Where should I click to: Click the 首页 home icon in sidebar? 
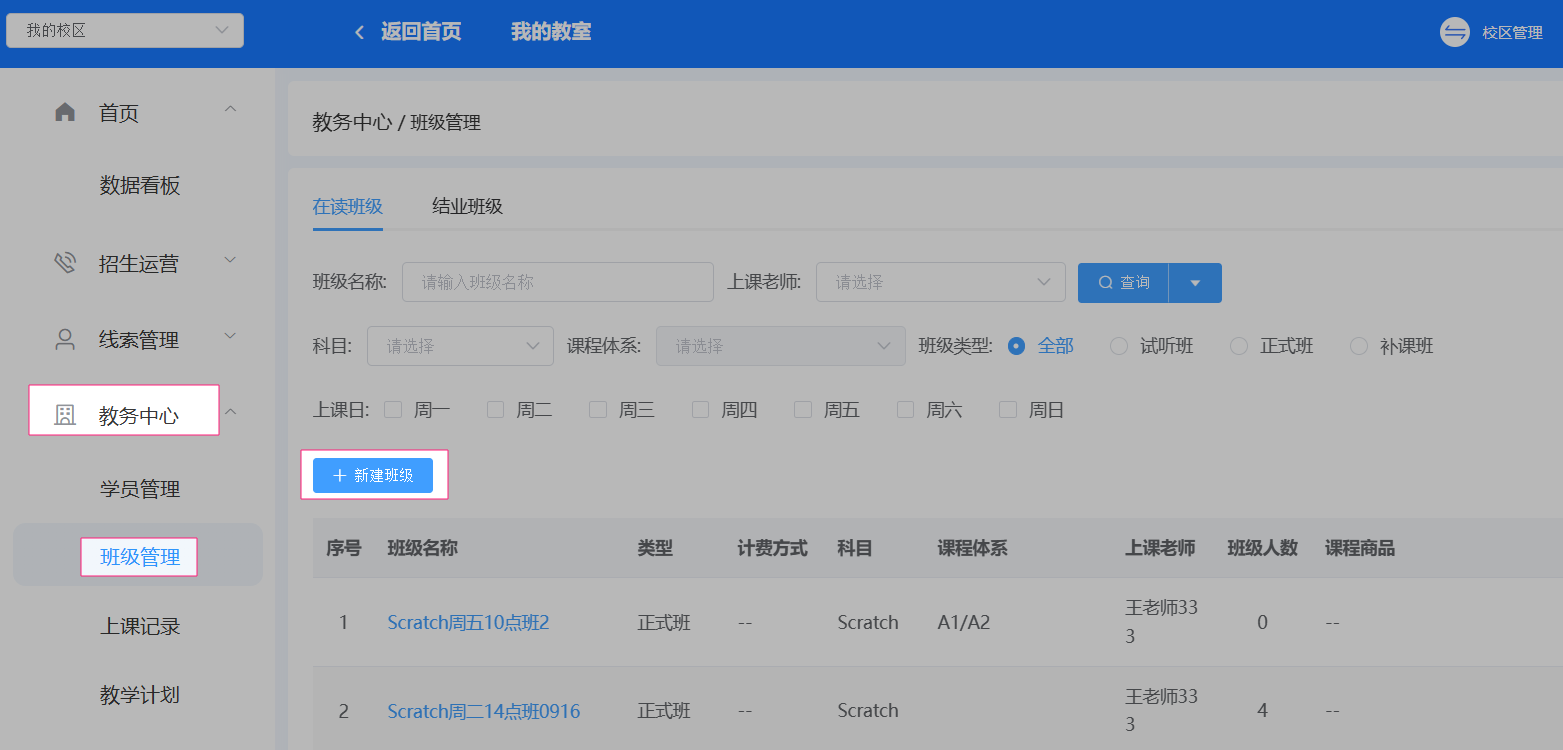pos(64,112)
